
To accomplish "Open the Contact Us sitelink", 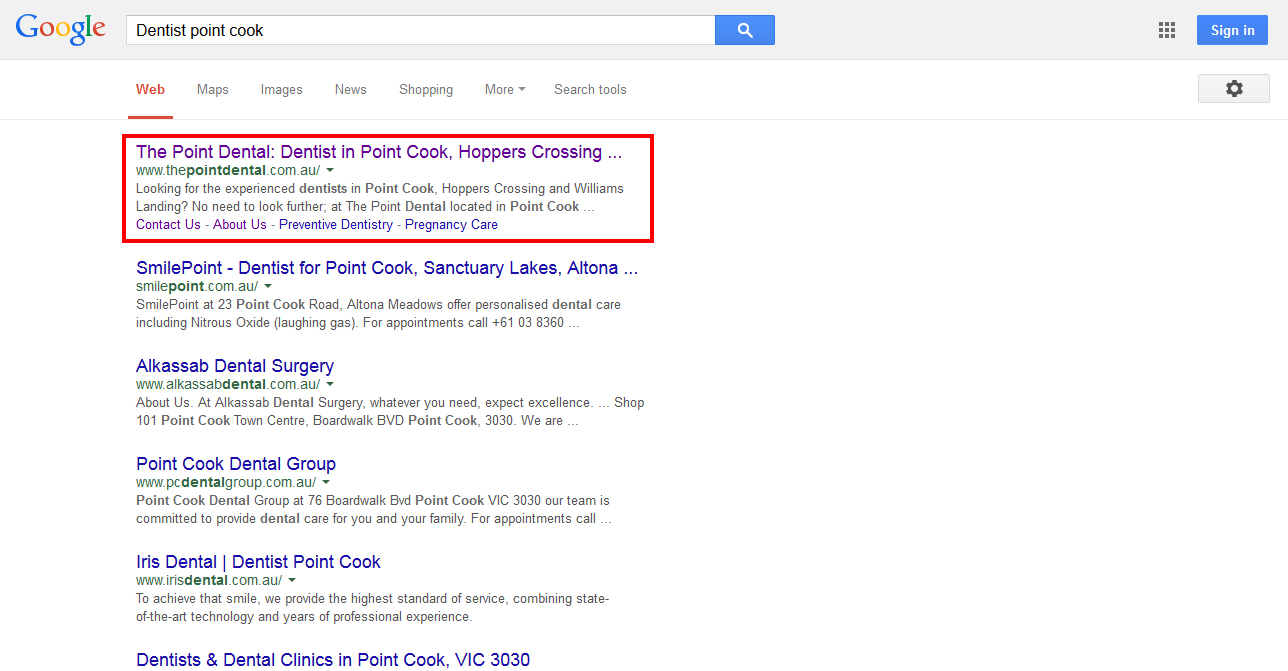I will coord(168,224).
